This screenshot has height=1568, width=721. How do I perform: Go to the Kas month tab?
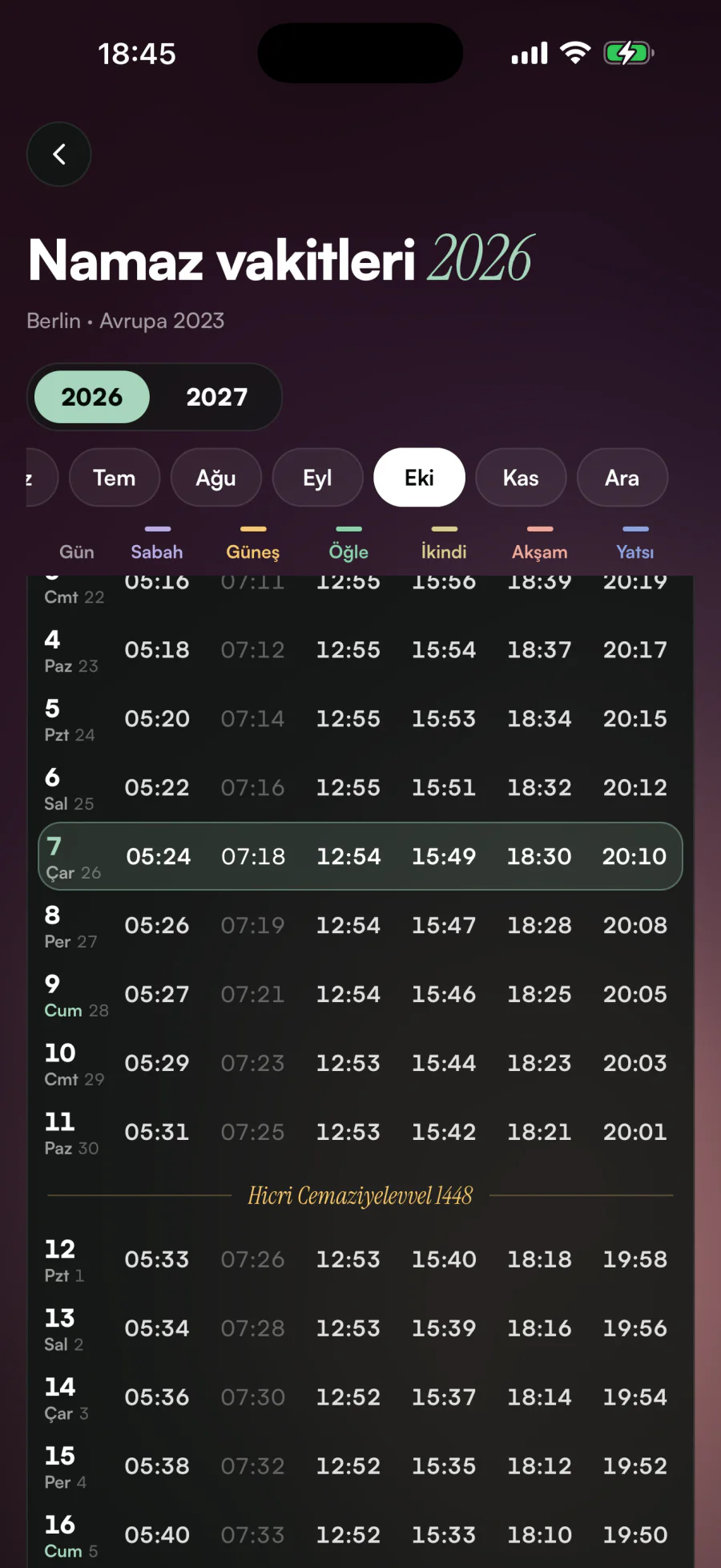point(521,478)
